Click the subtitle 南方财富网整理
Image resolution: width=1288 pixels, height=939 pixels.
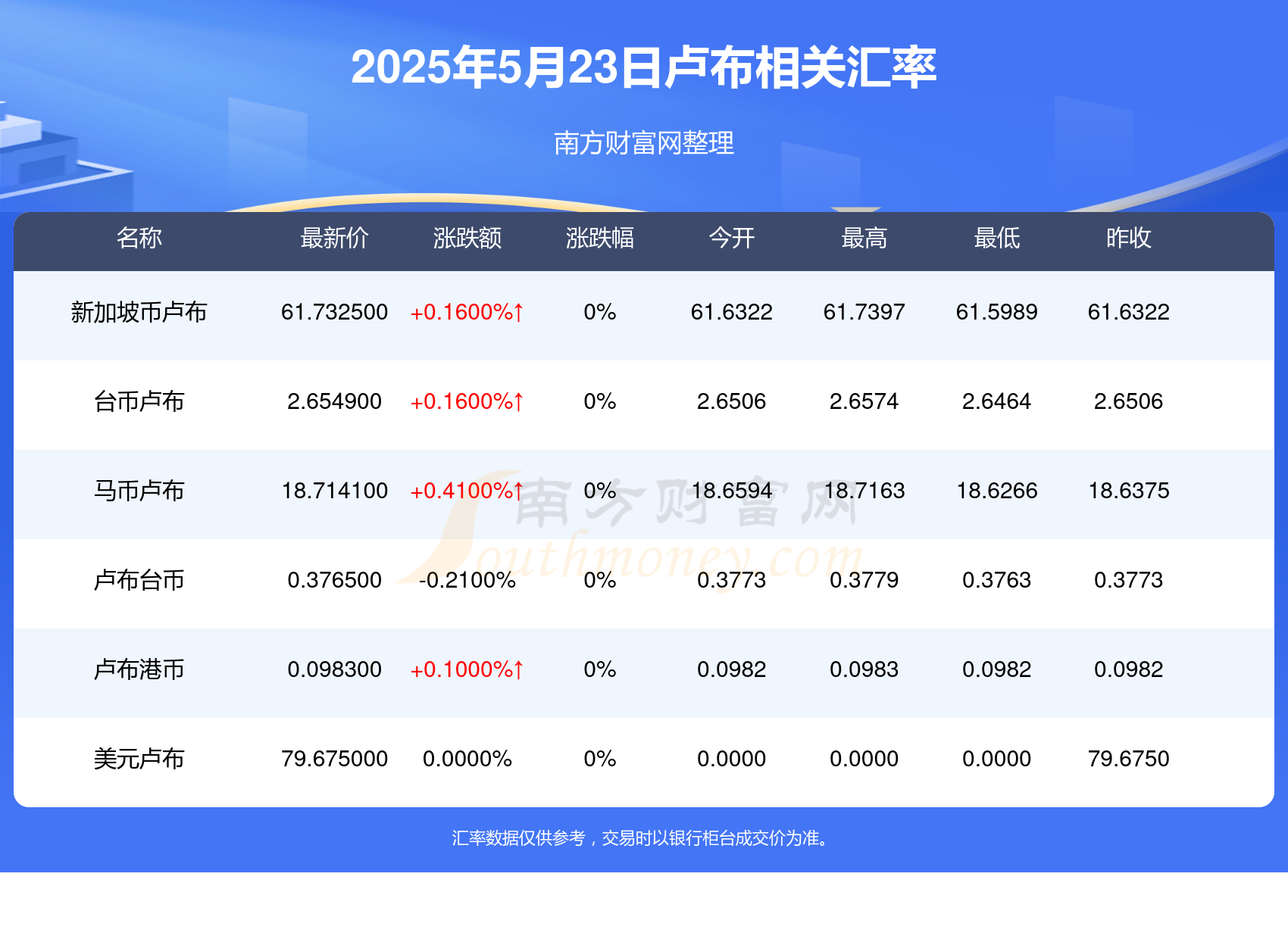[644, 142]
